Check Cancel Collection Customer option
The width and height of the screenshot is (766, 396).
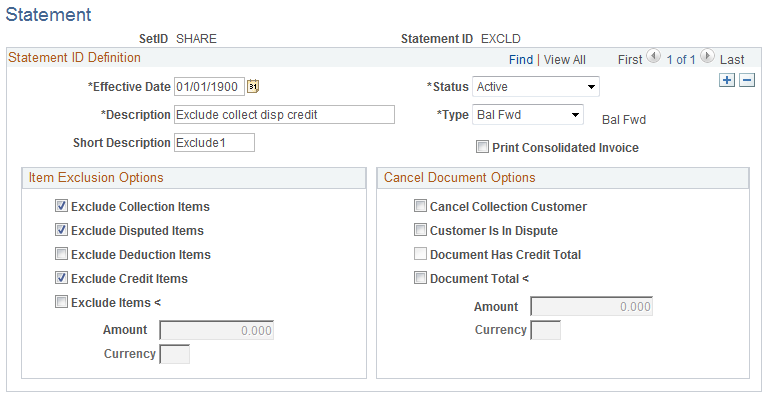420,206
